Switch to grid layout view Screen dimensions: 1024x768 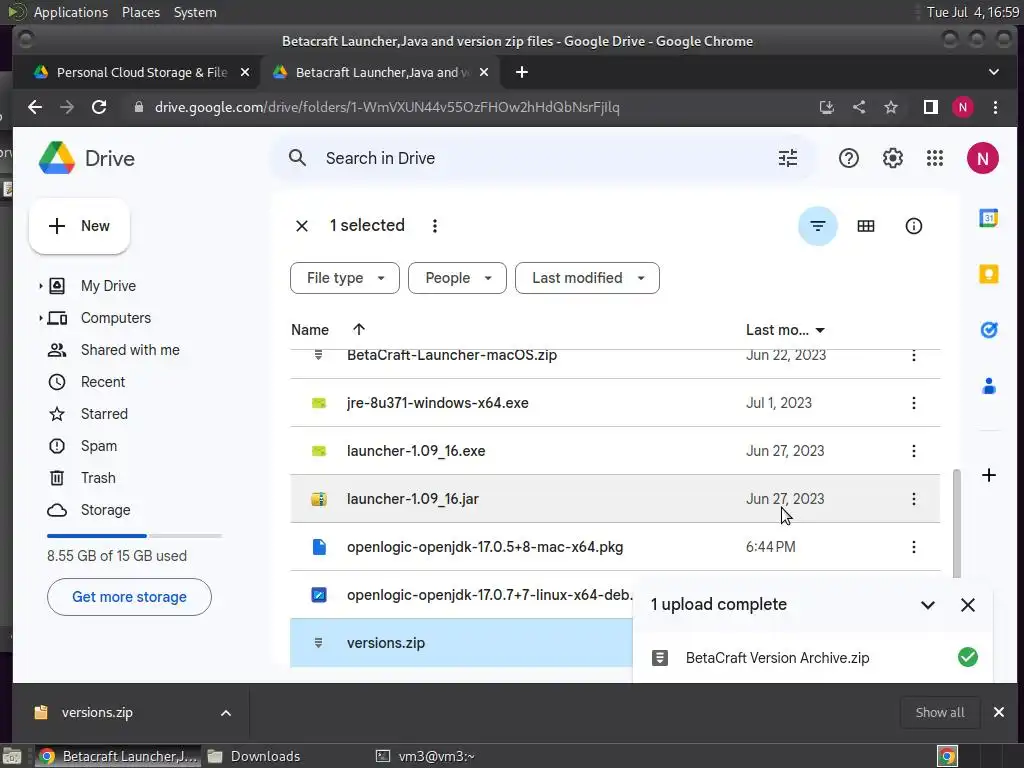(x=865, y=226)
